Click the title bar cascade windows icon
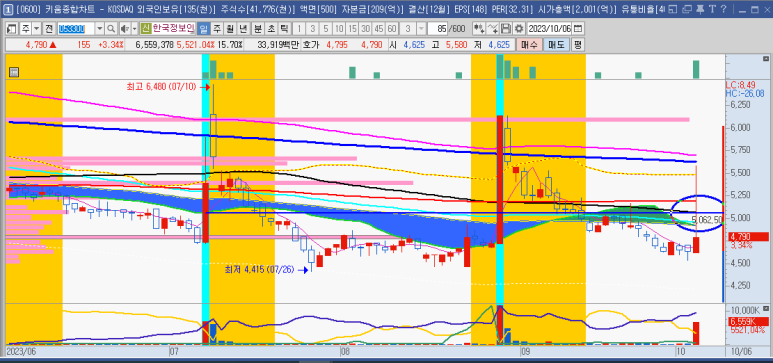Image resolution: width=773 pixels, height=363 pixels. [x=687, y=9]
